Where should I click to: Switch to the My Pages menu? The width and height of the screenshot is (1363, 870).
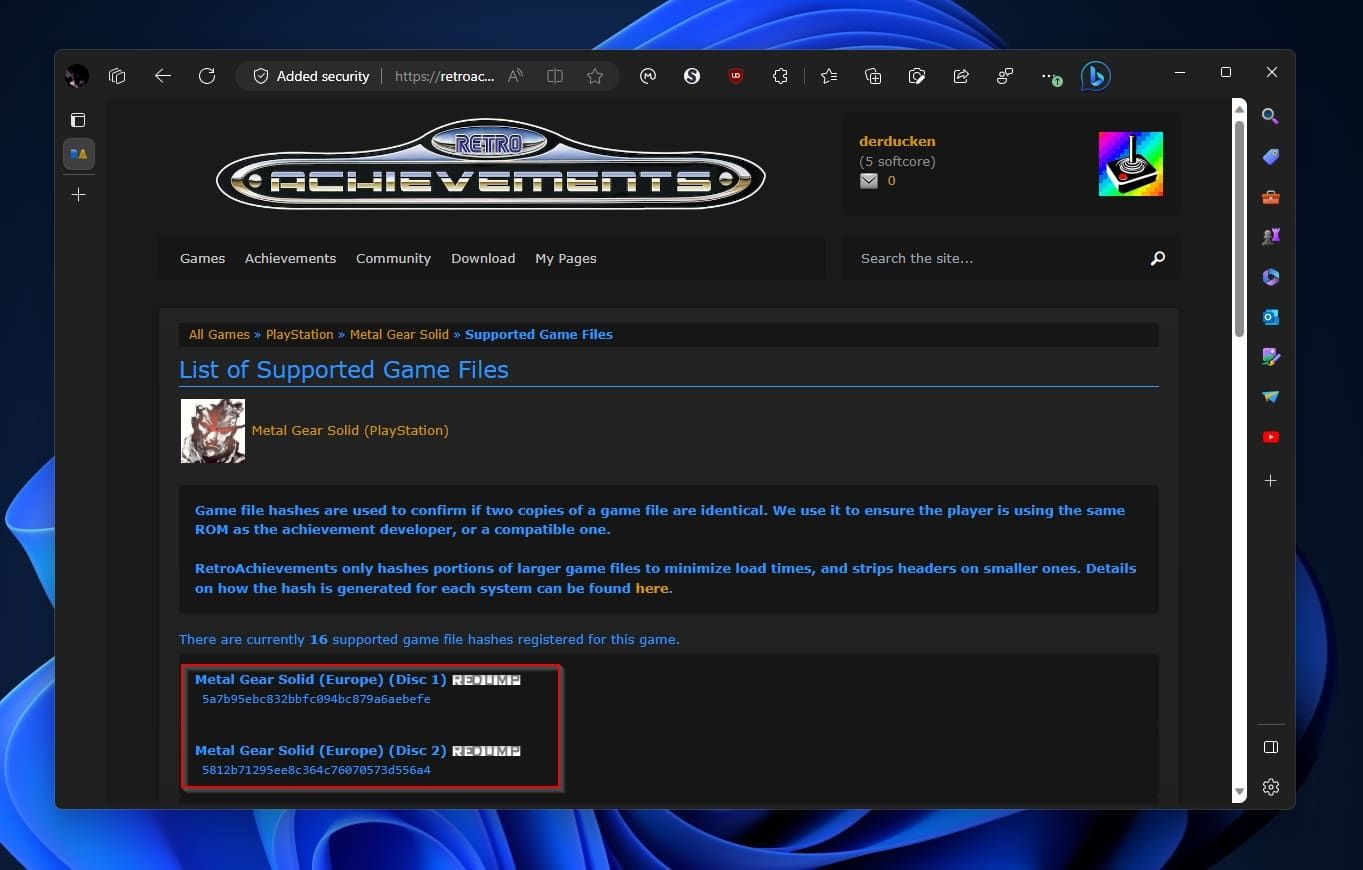[565, 258]
